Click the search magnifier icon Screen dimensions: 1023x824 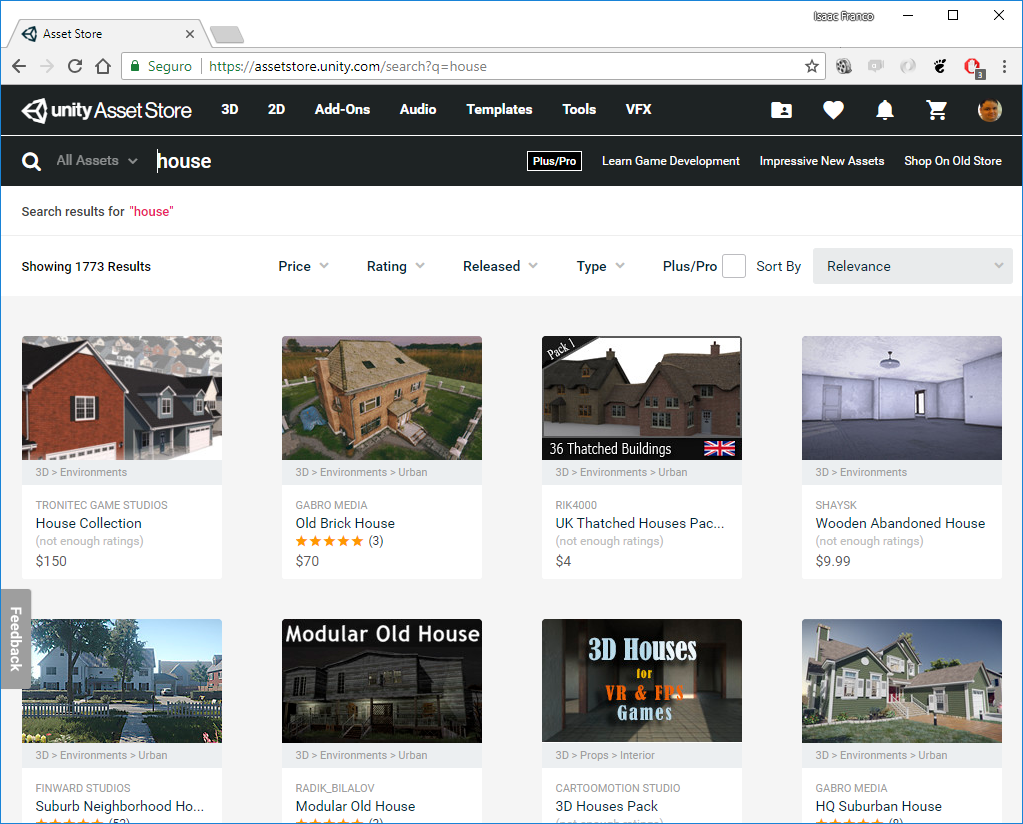(x=31, y=161)
